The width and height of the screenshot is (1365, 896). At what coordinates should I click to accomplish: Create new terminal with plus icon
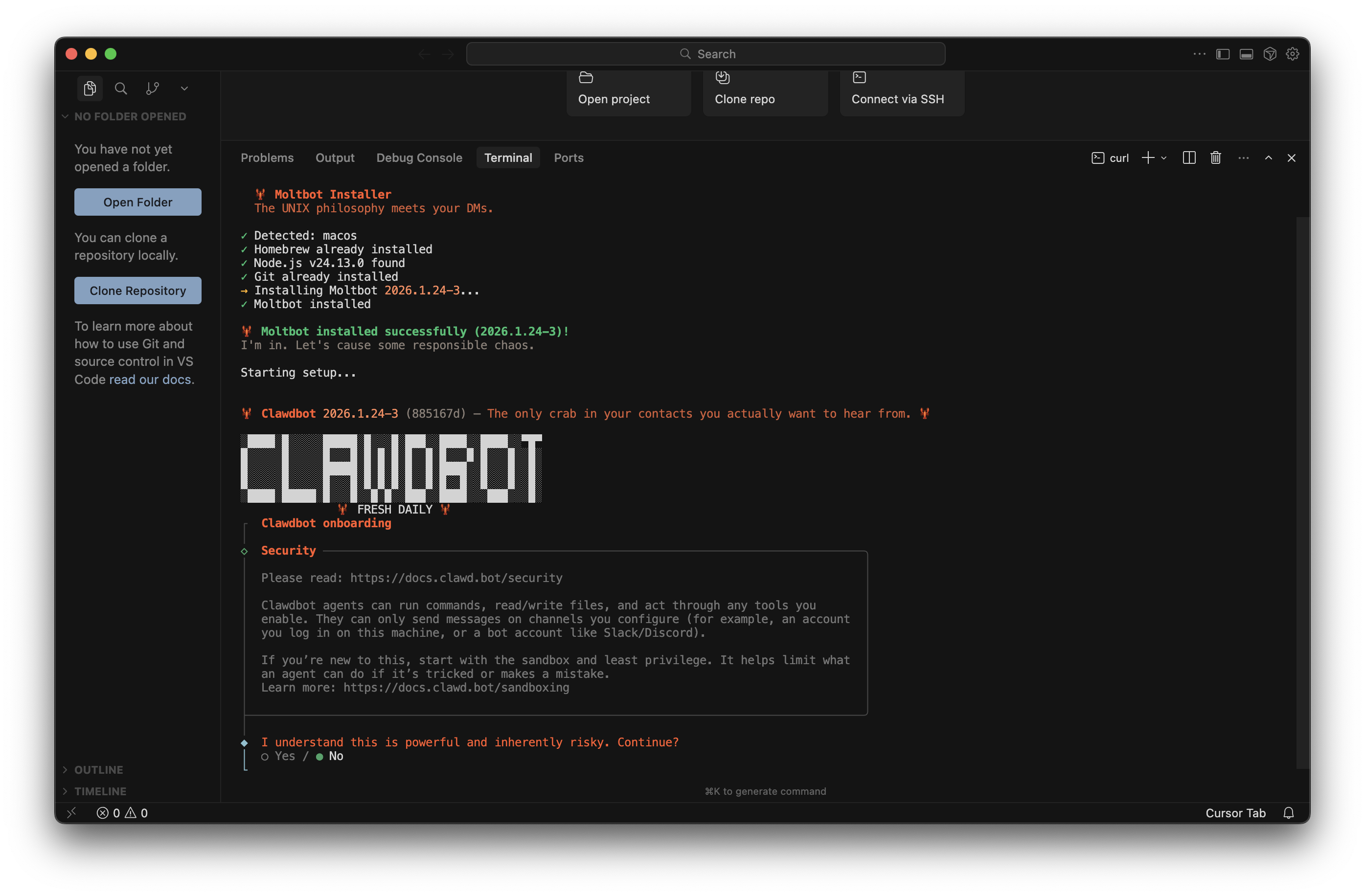pyautogui.click(x=1148, y=157)
